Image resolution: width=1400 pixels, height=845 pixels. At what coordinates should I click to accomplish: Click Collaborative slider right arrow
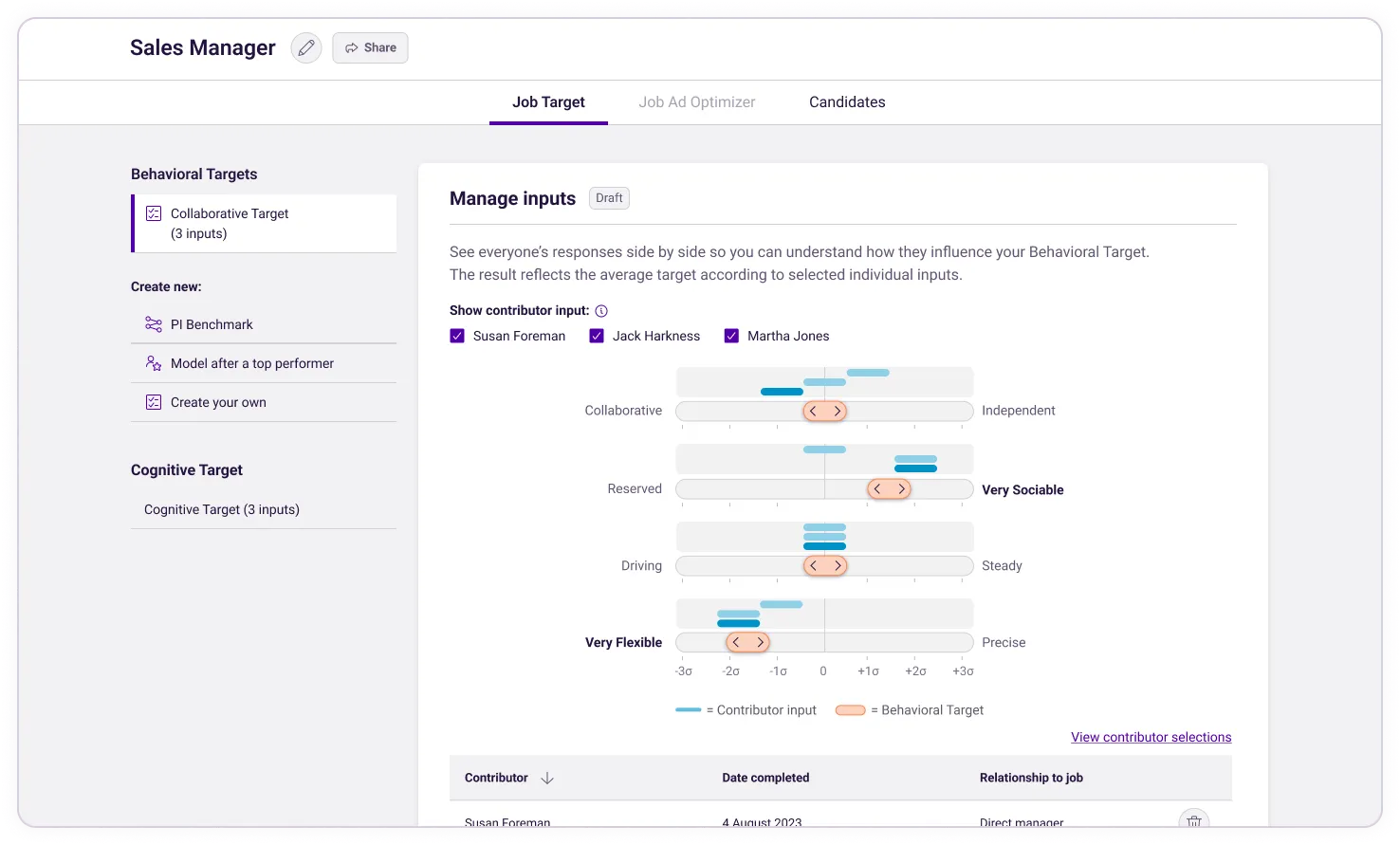pos(837,411)
